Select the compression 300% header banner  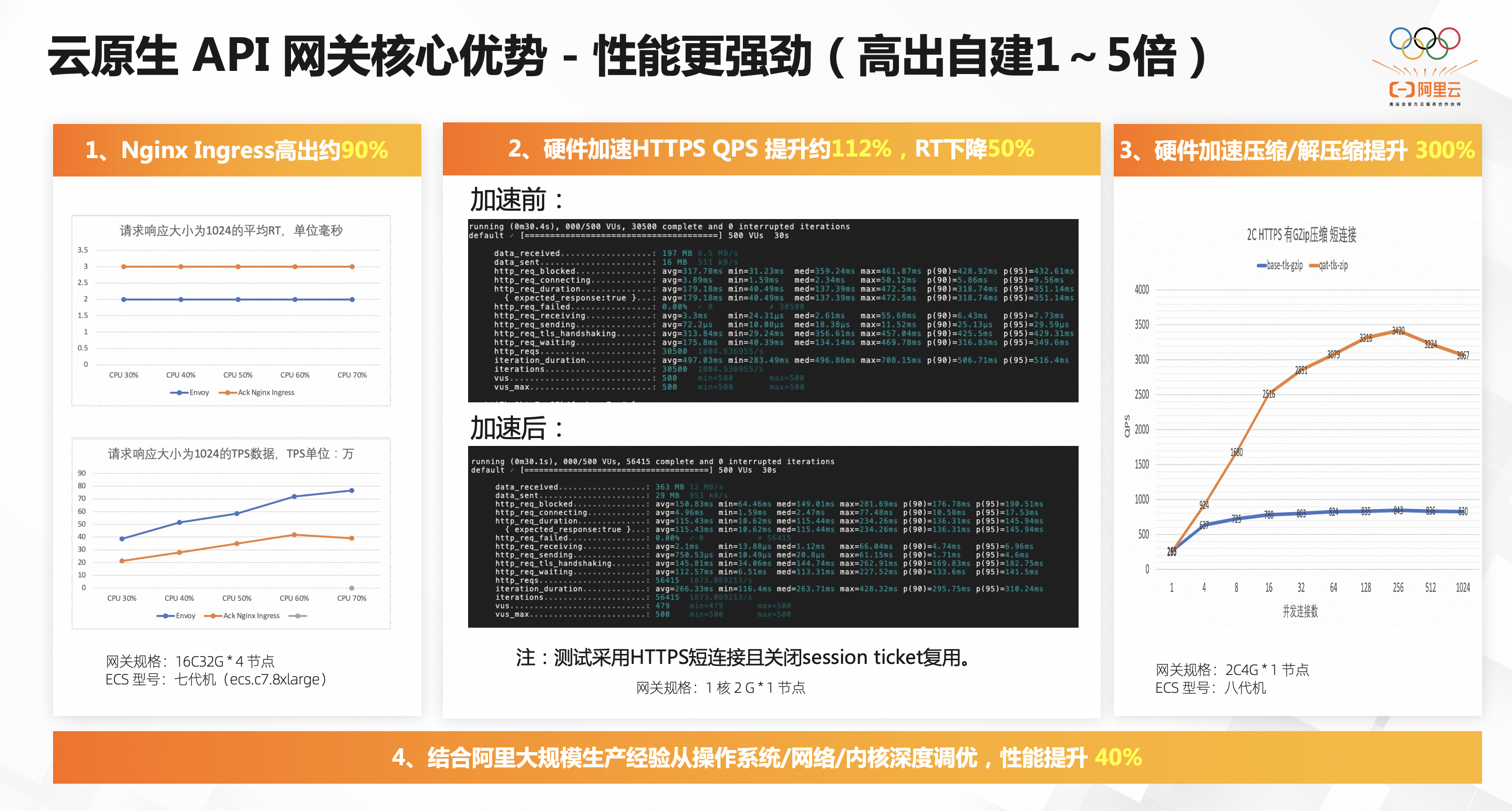click(1297, 150)
